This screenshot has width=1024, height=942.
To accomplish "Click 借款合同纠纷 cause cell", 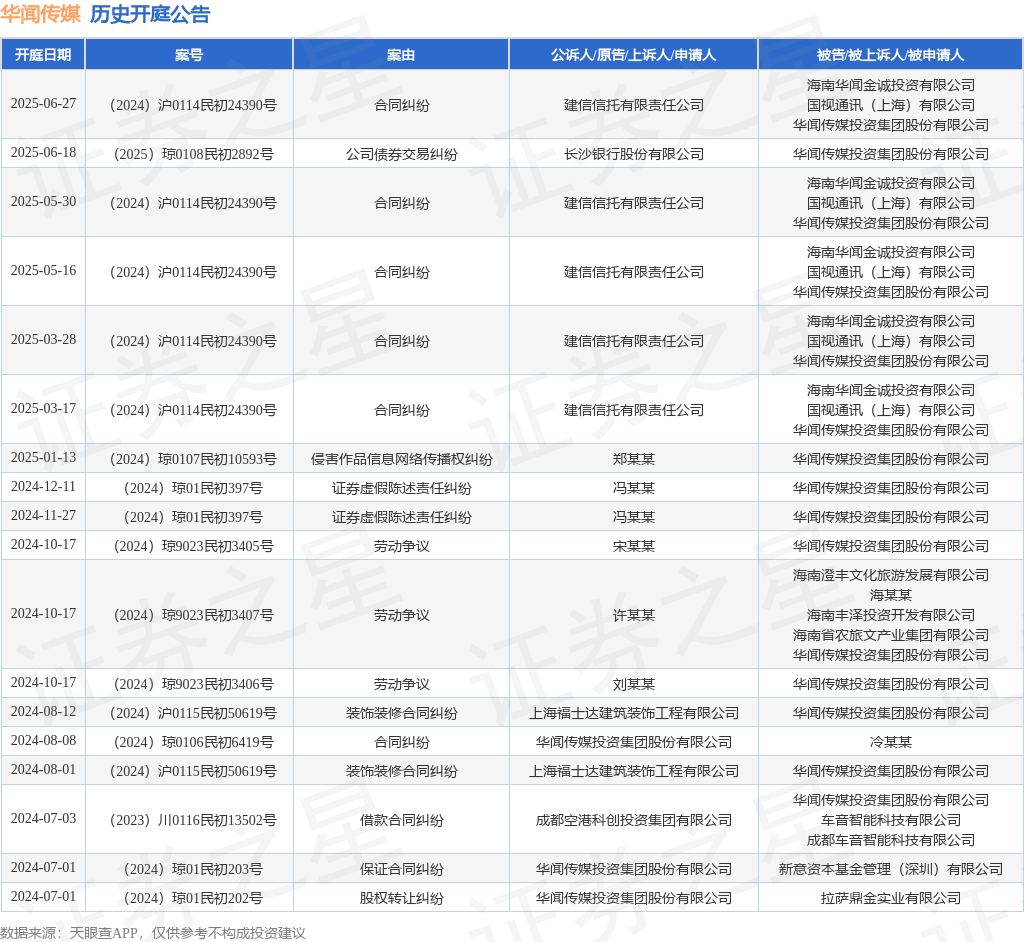I will tap(402, 820).
